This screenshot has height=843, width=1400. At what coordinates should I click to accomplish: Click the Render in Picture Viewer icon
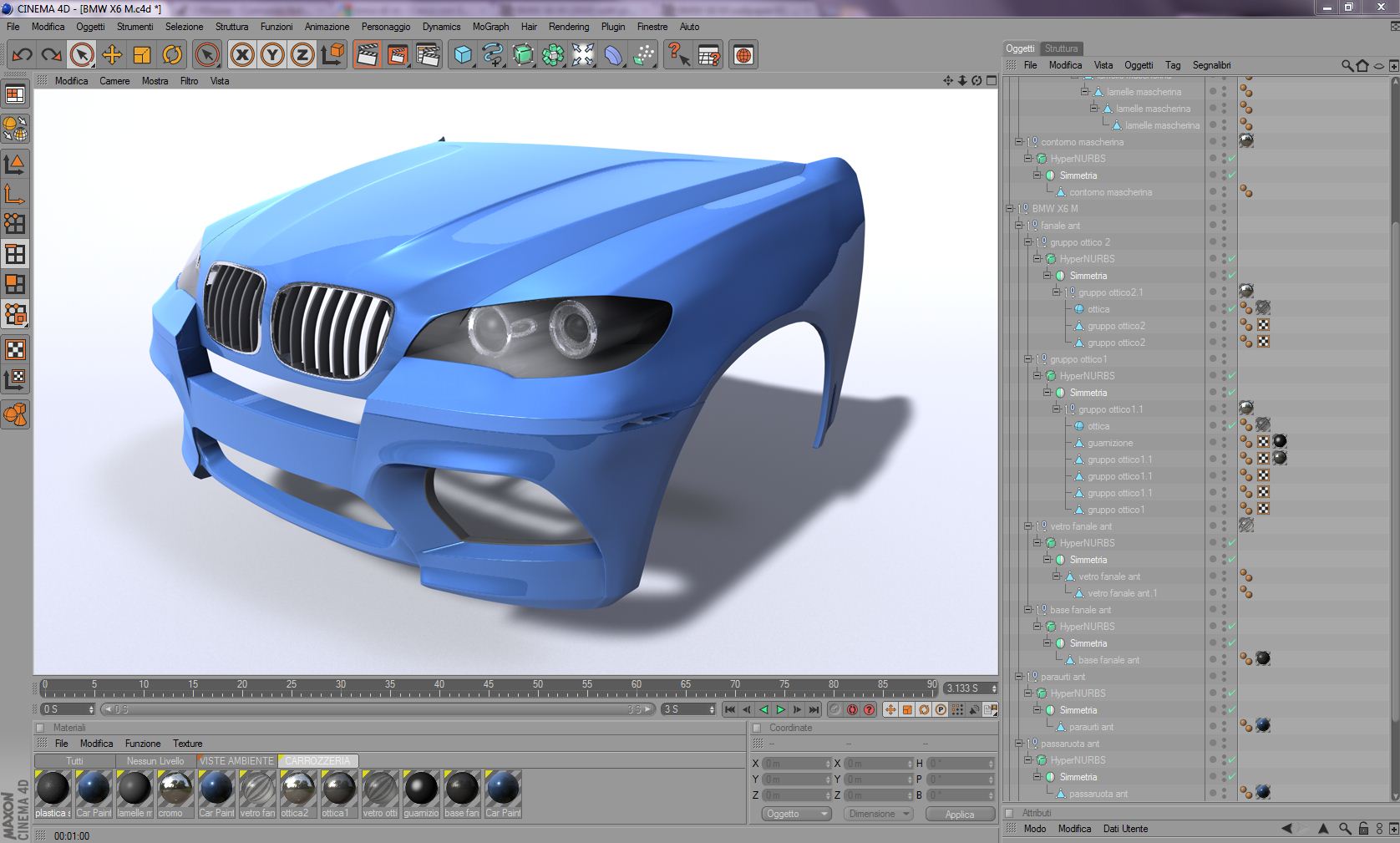397,55
